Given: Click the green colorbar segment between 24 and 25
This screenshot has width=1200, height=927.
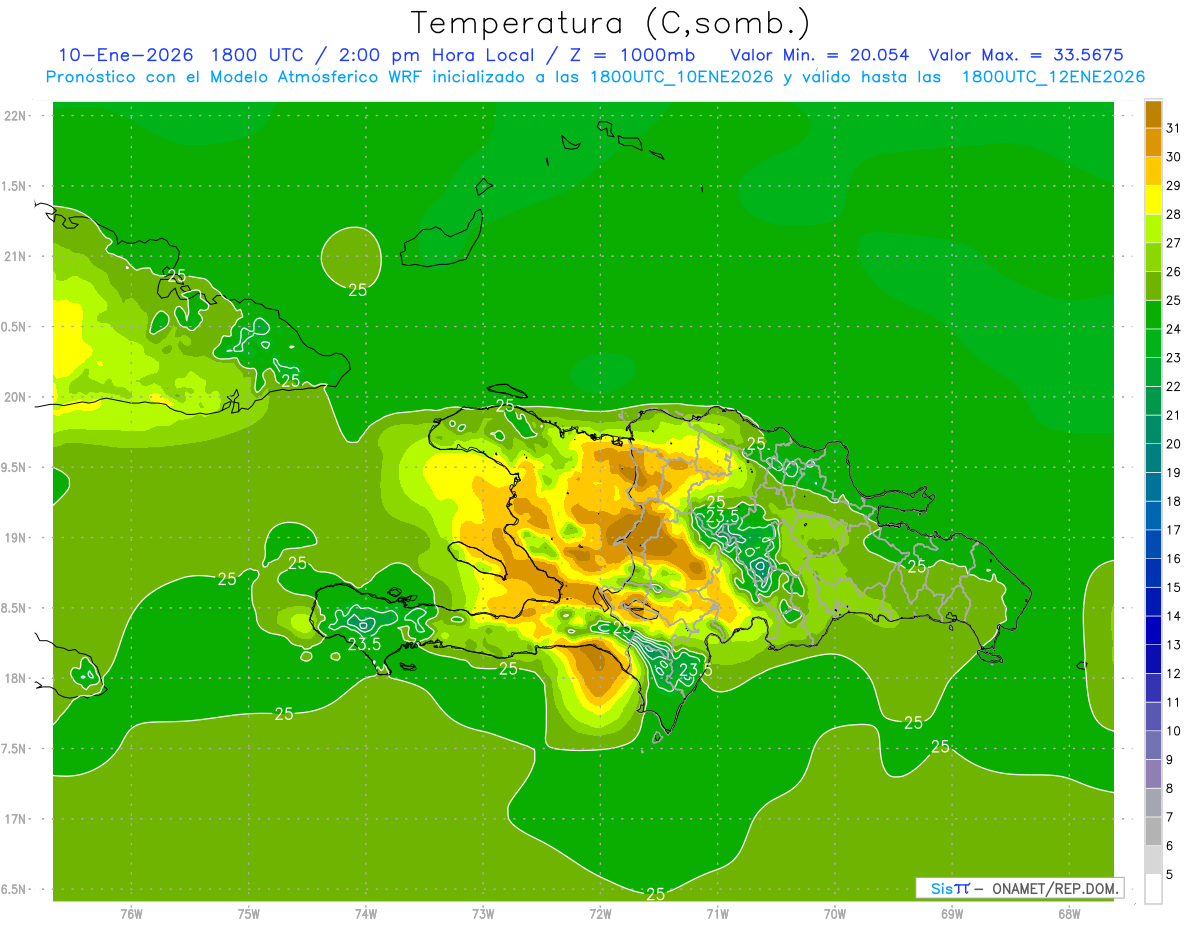Looking at the screenshot, I should tap(1153, 314).
